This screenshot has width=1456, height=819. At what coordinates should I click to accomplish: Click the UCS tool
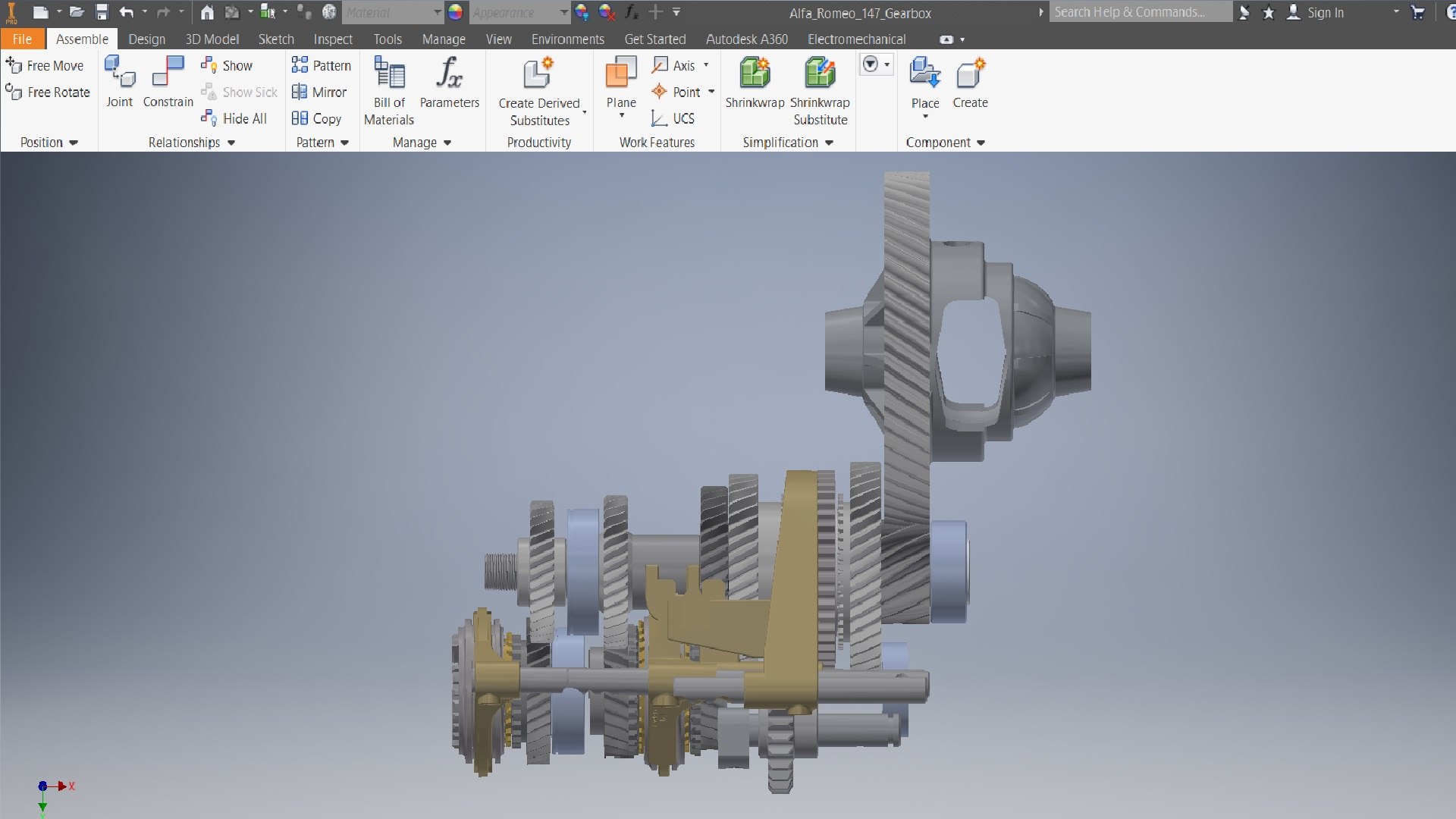673,118
